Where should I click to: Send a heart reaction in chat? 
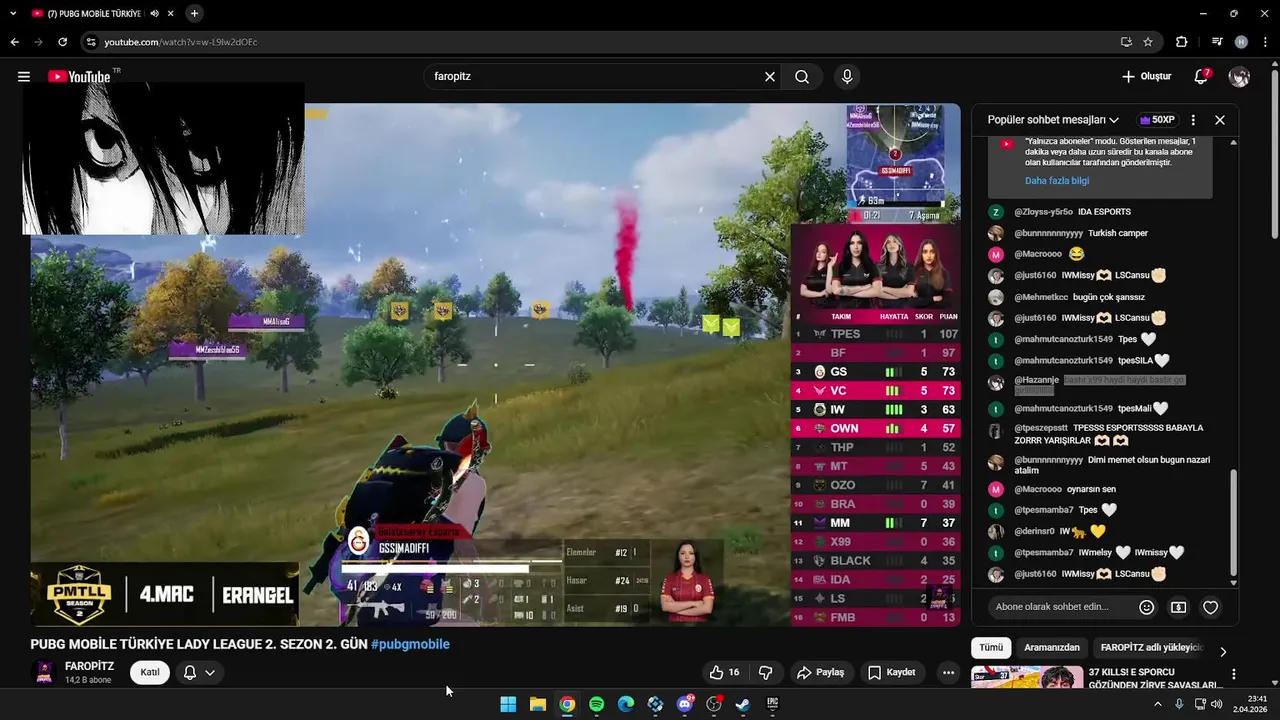pos(1211,607)
